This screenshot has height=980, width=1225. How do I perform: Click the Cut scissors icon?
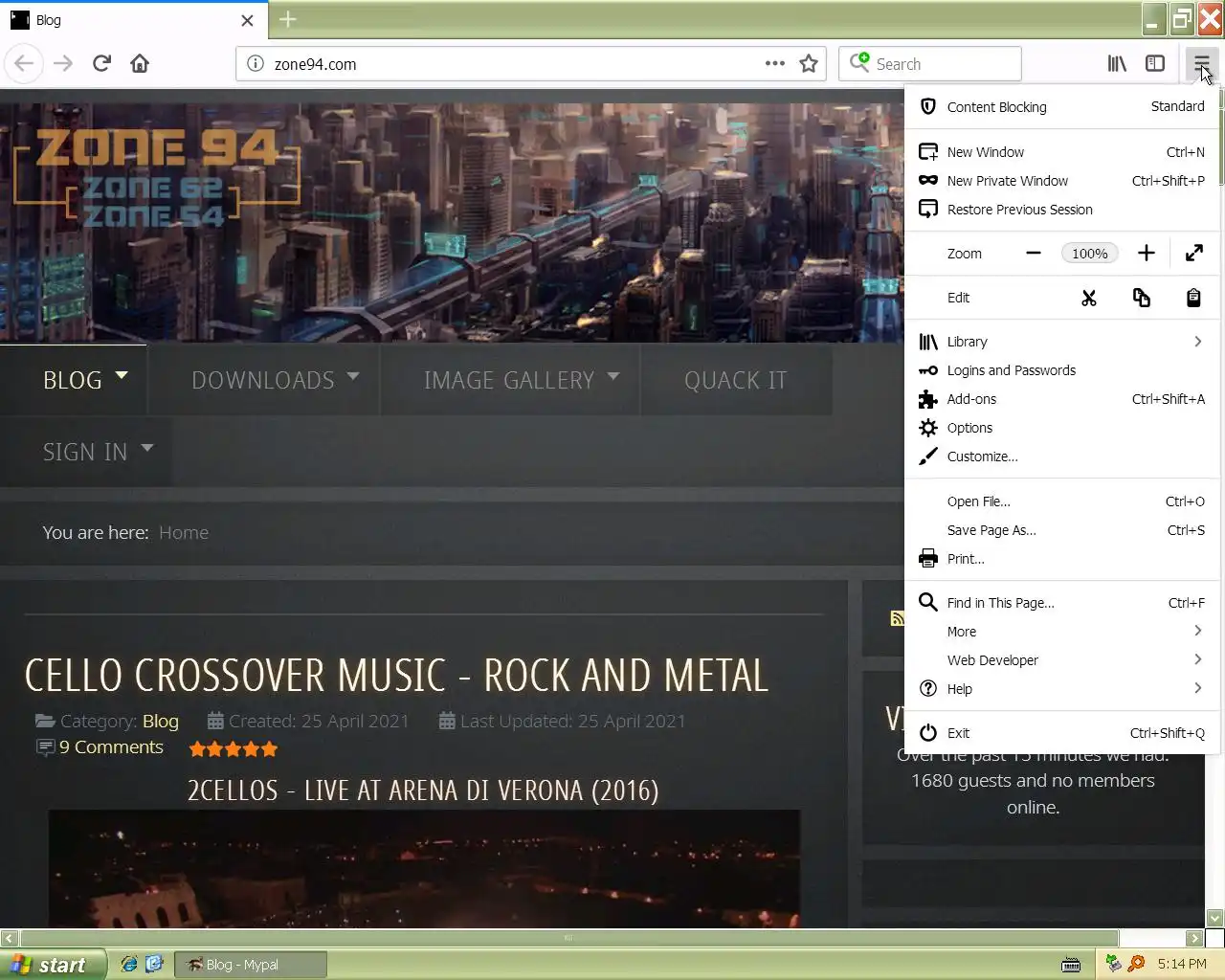(1089, 299)
